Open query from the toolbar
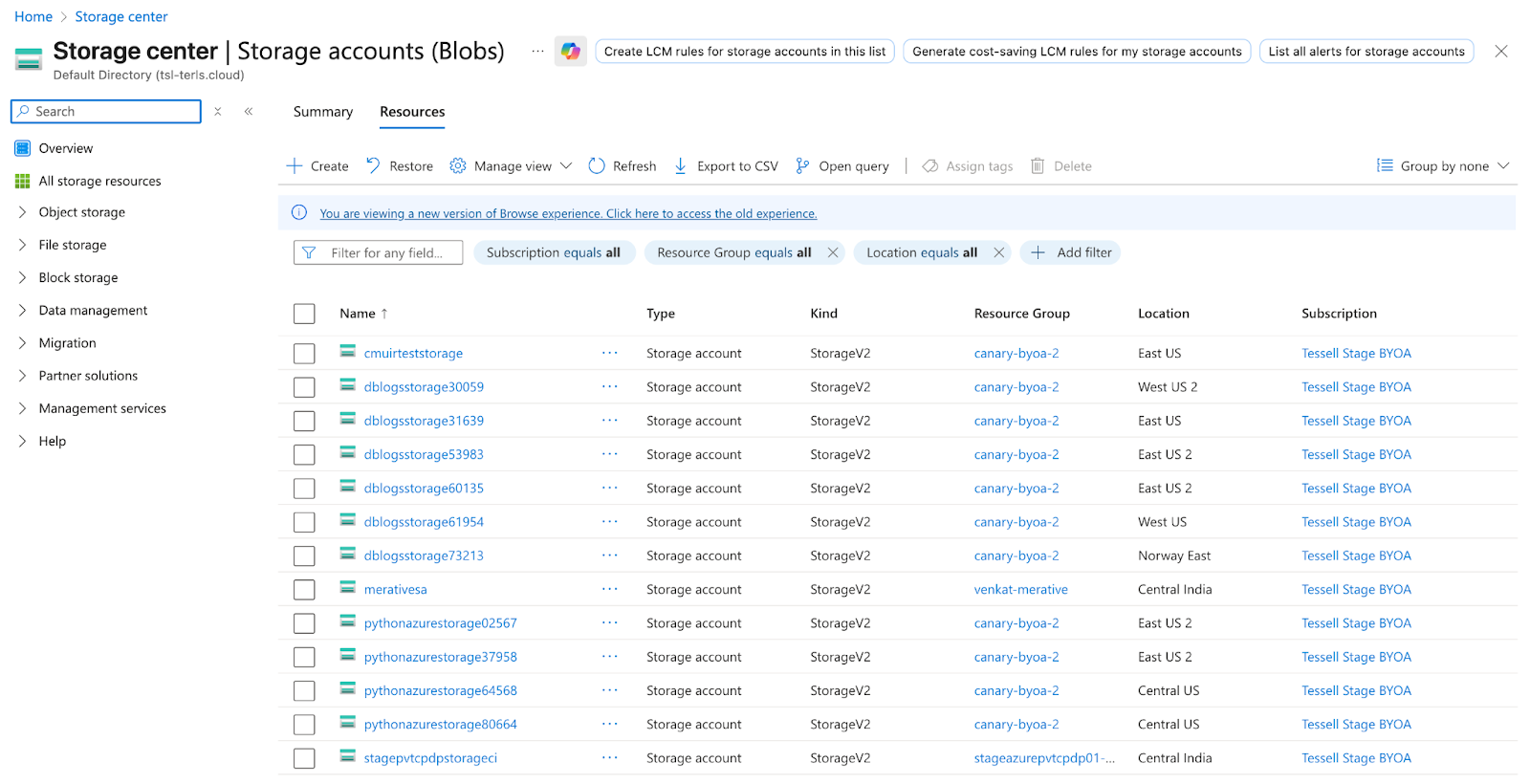Image resolution: width=1530 pixels, height=784 pixels. click(842, 166)
